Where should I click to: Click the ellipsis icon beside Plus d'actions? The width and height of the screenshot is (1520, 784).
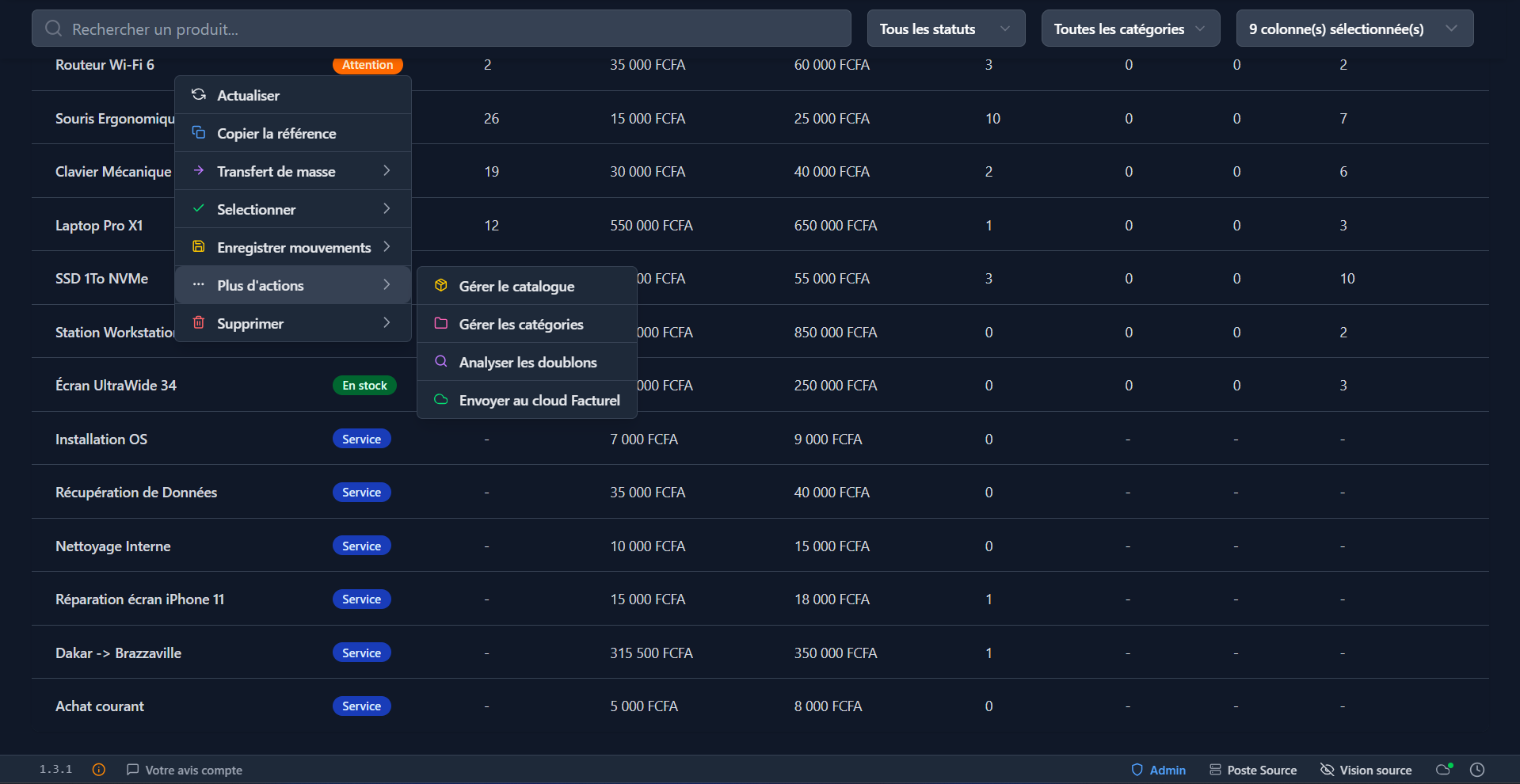[199, 285]
